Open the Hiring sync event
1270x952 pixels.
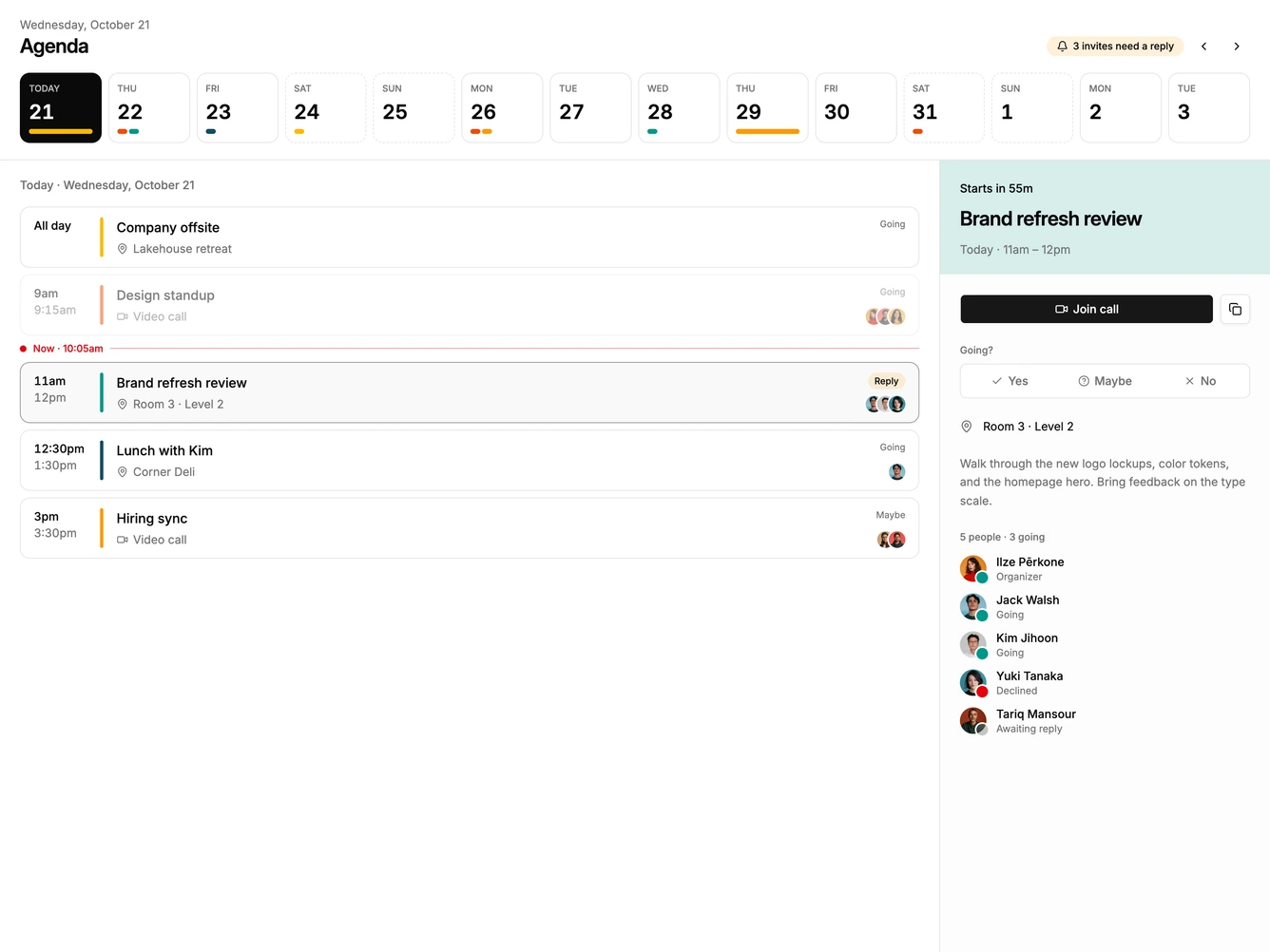tap(470, 528)
